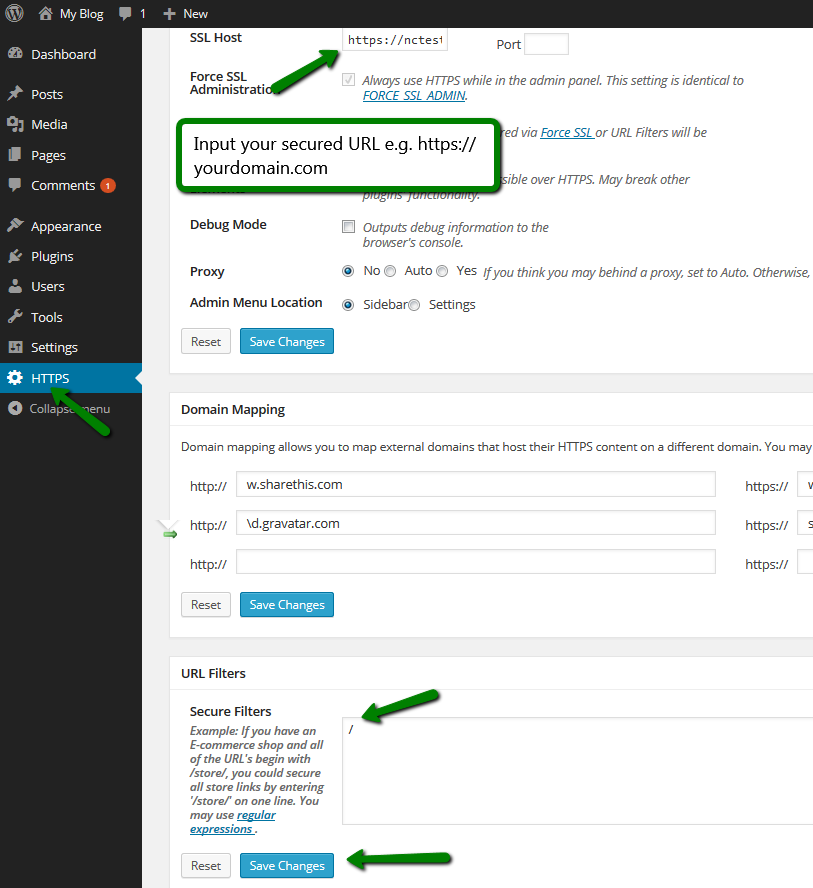Click the Port input field
The image size is (813, 888).
point(546,44)
